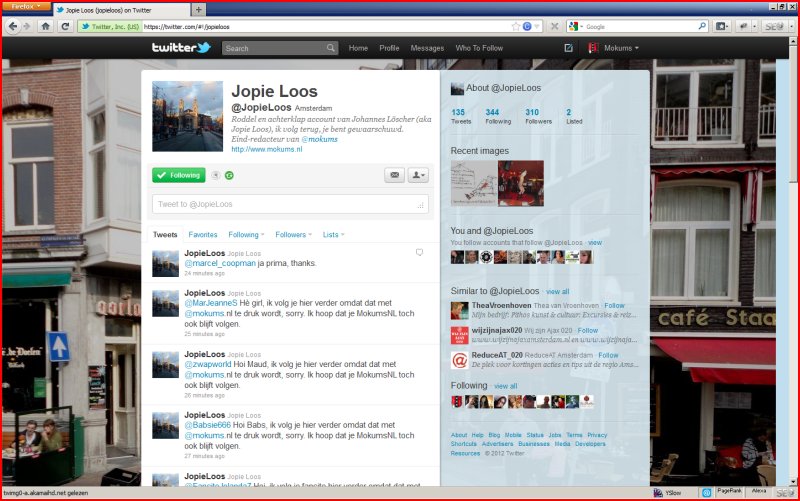800x501 pixels.
Task: Click TheaVroenhoven avatar picture
Action: (459, 310)
